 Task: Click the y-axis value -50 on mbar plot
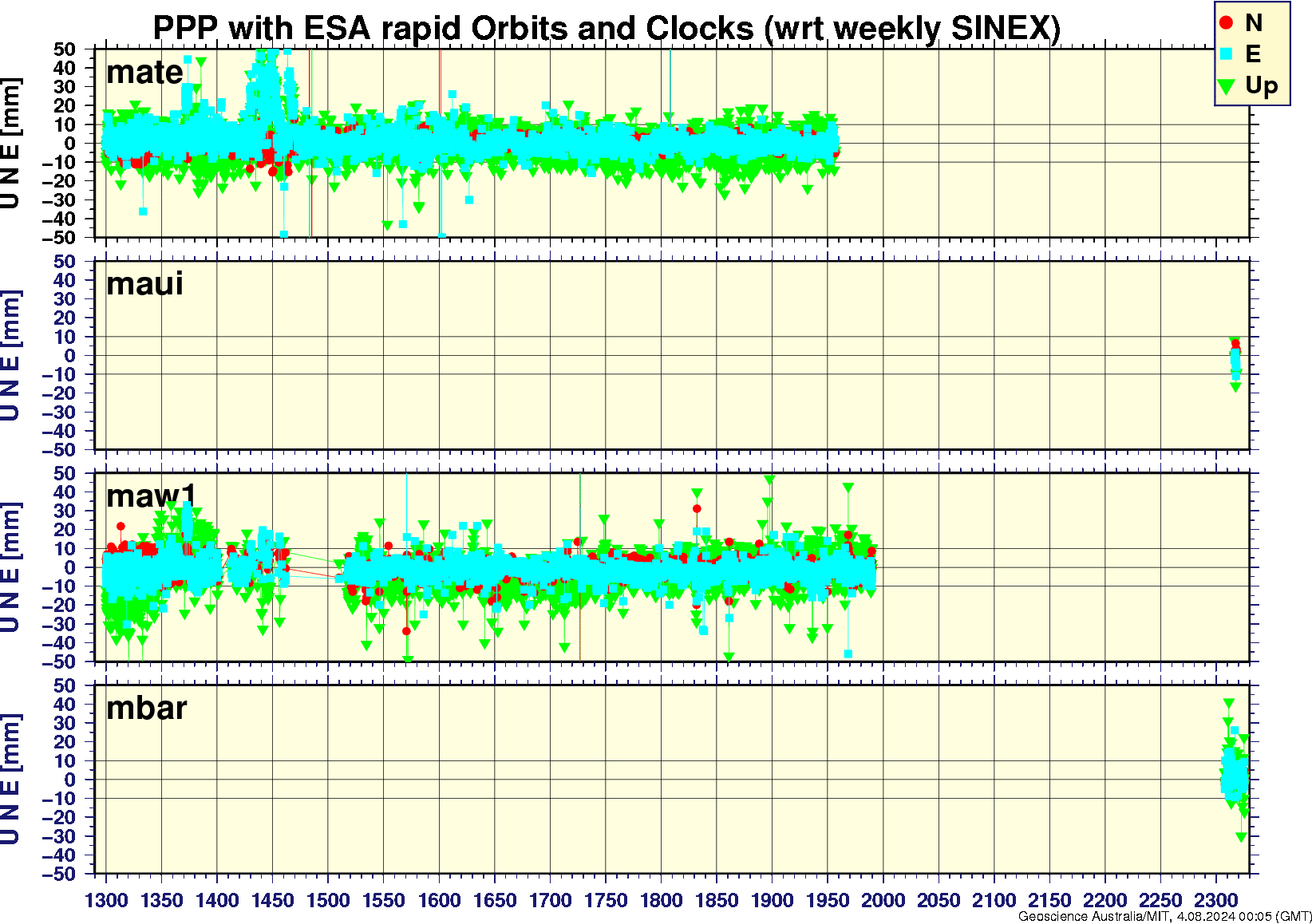59,875
